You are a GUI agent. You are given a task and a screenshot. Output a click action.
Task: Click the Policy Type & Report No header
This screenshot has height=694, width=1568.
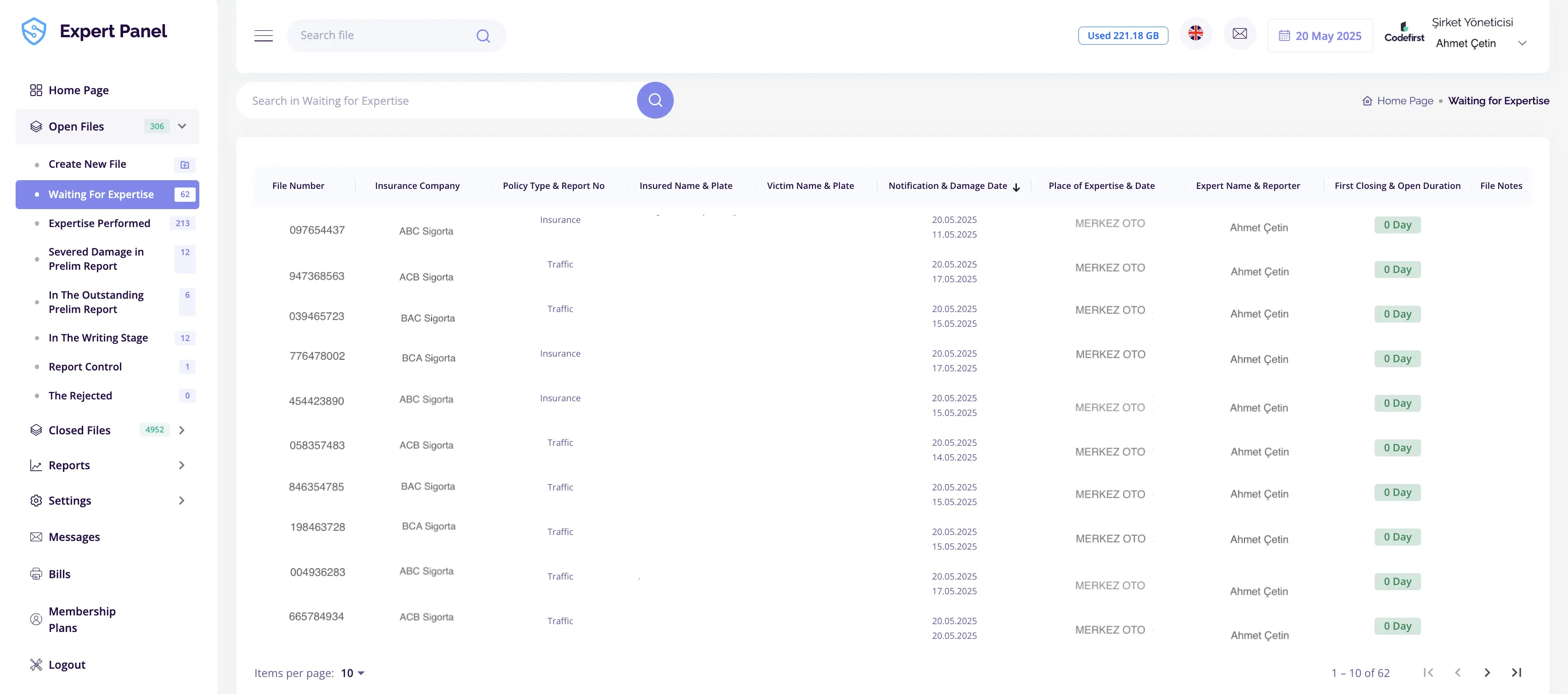553,186
